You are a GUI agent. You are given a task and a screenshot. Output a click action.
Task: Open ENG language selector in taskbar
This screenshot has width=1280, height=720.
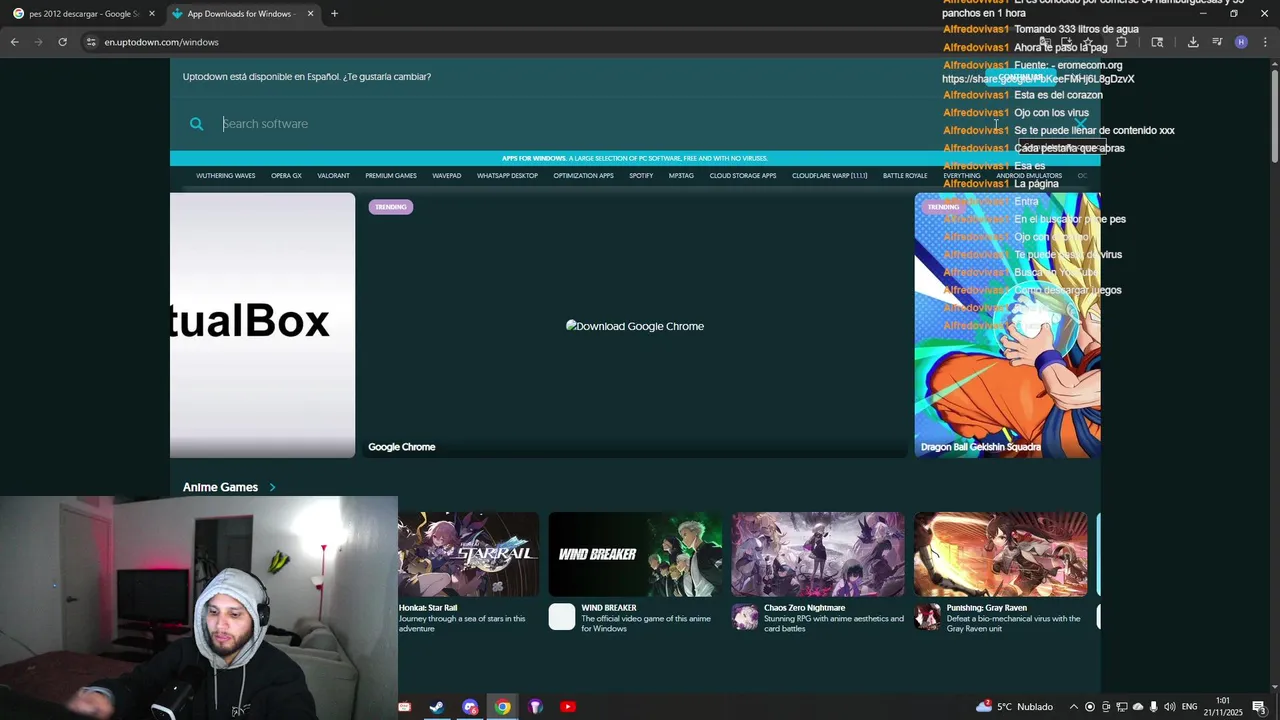(x=1189, y=707)
